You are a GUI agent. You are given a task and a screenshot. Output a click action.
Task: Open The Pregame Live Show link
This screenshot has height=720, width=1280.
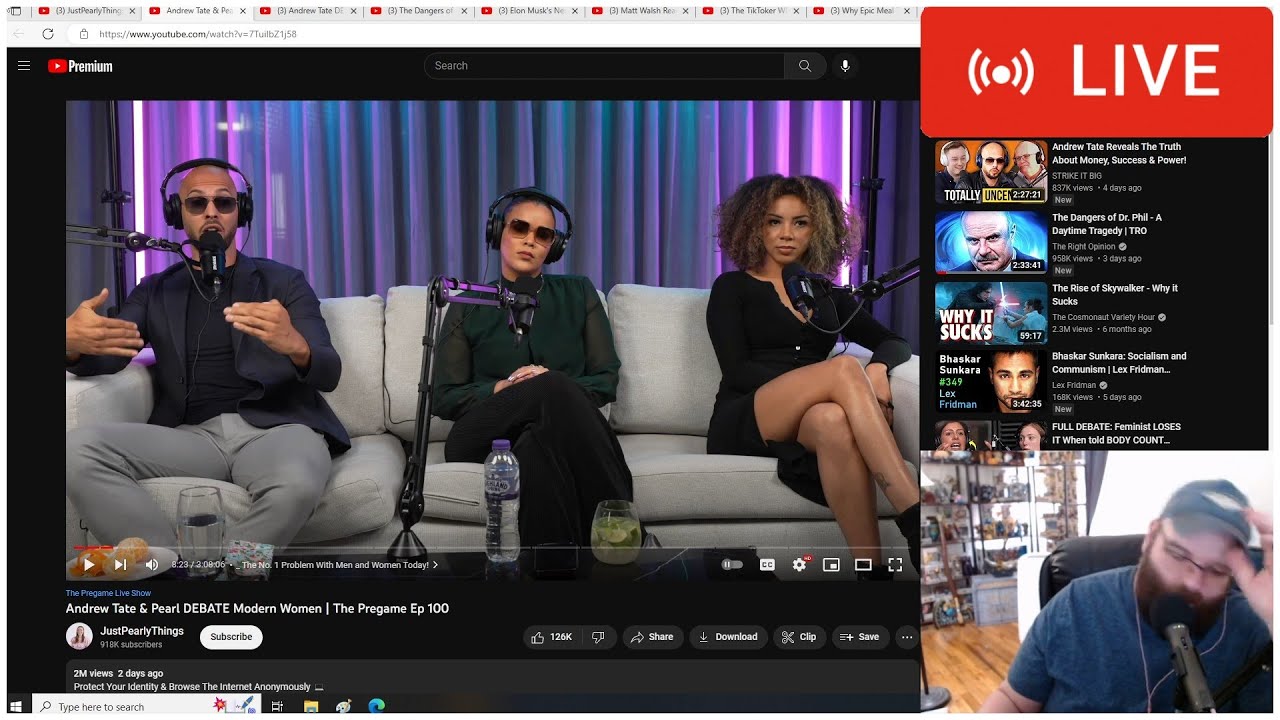[x=108, y=593]
